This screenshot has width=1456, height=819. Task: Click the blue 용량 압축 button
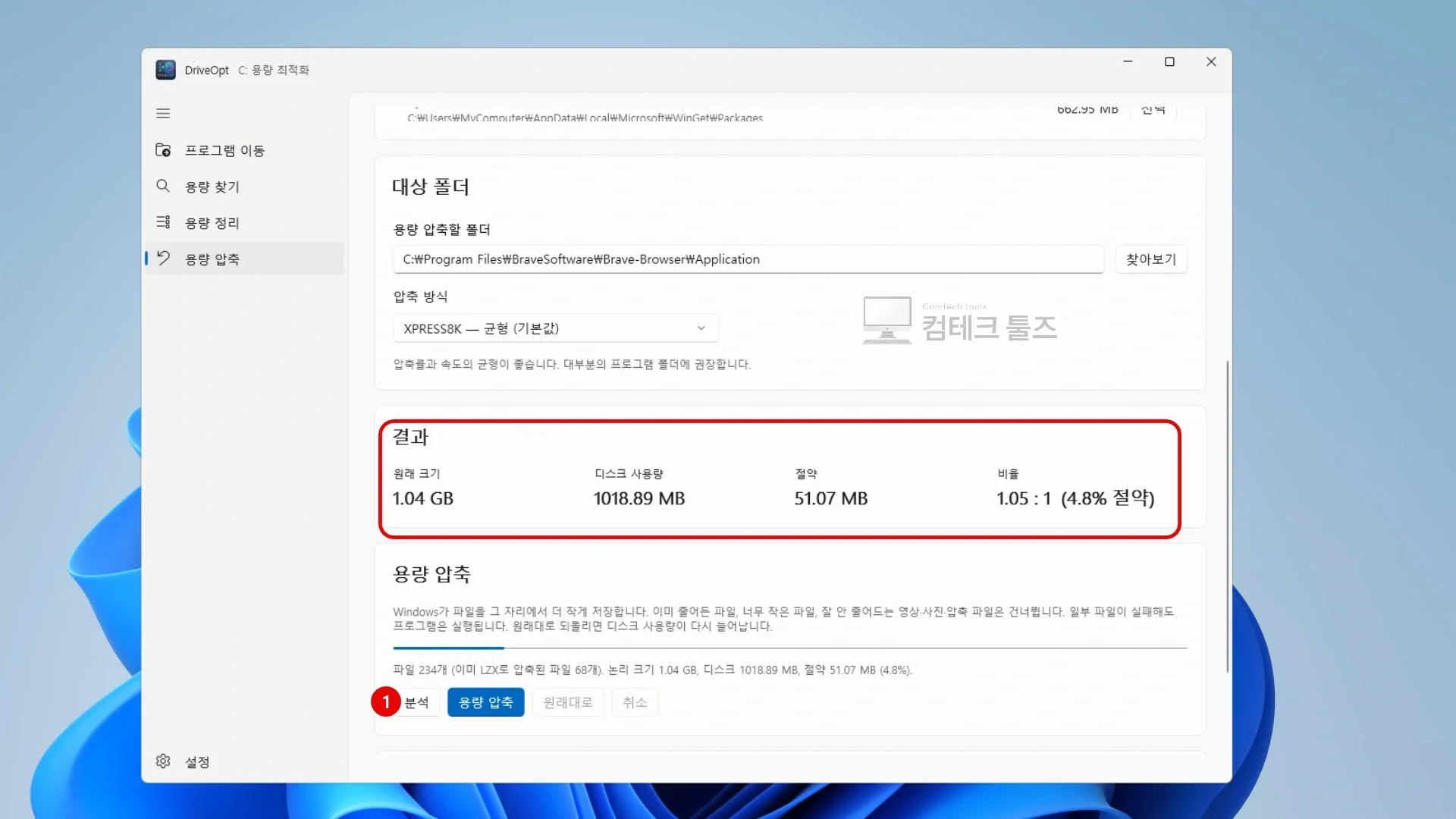click(x=485, y=702)
